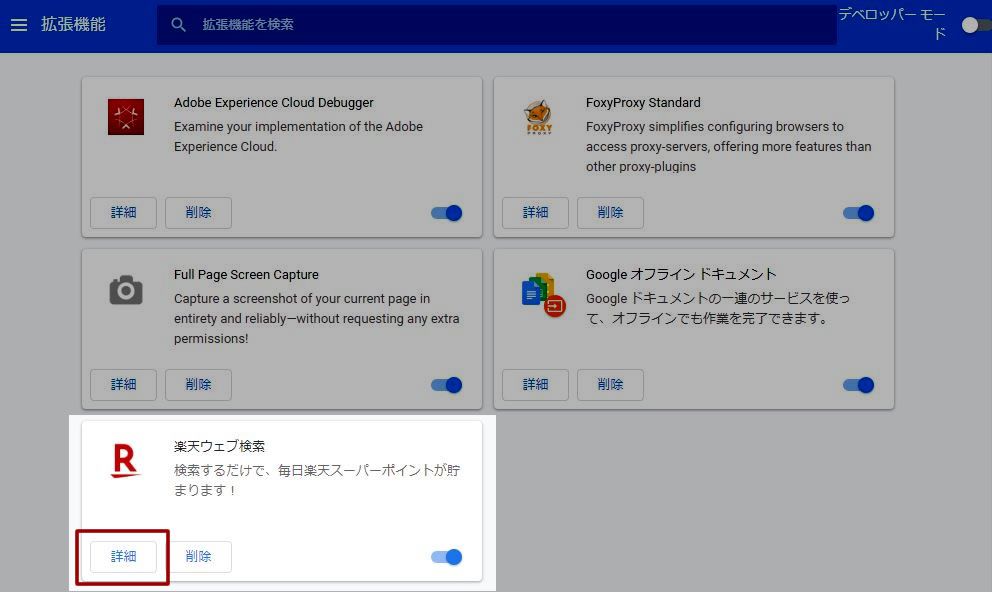
Task: Click the Adobe Experience Cloud Debugger title
Action: point(274,102)
